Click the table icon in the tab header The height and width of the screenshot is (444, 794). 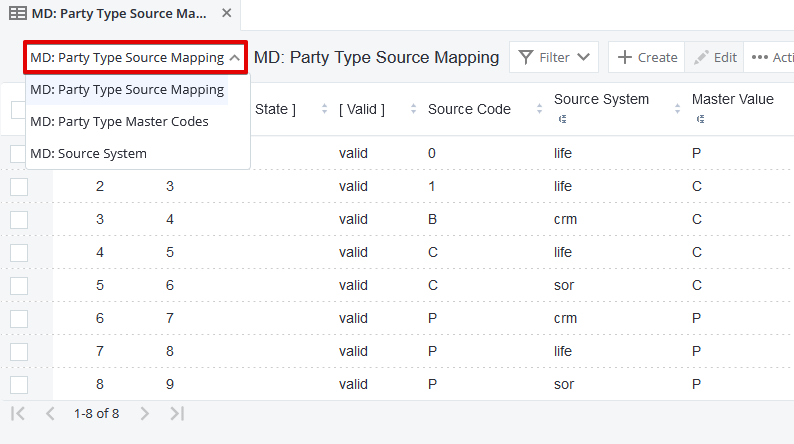pyautogui.click(x=18, y=14)
